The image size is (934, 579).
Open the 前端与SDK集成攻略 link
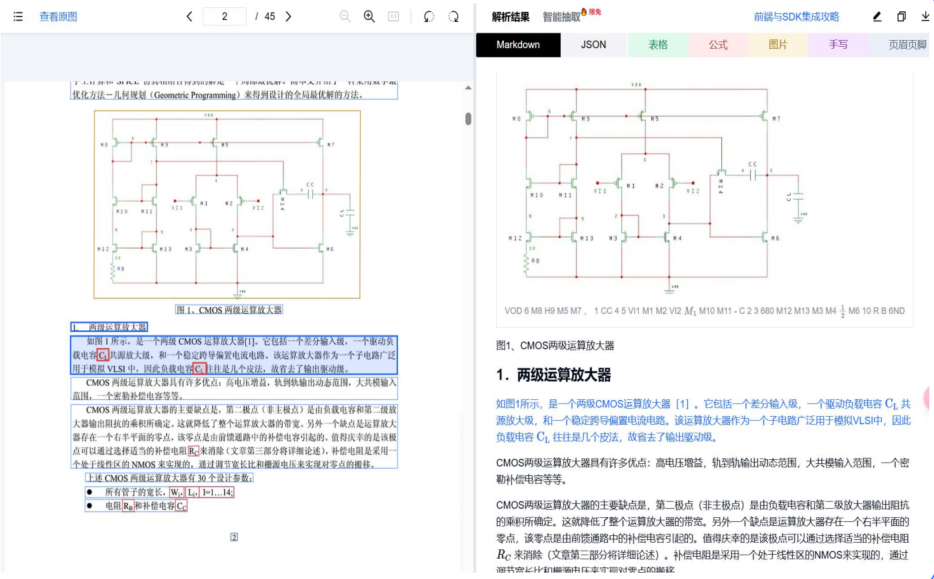(796, 17)
